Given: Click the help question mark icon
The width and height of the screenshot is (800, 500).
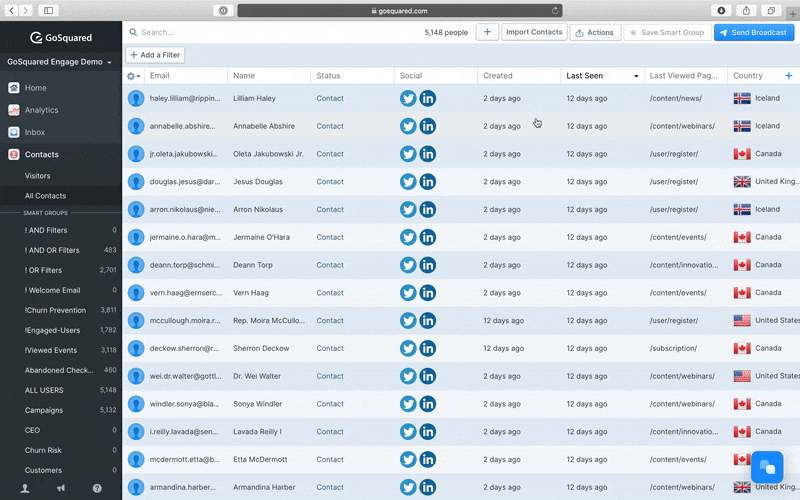Looking at the screenshot, I should click(97, 488).
